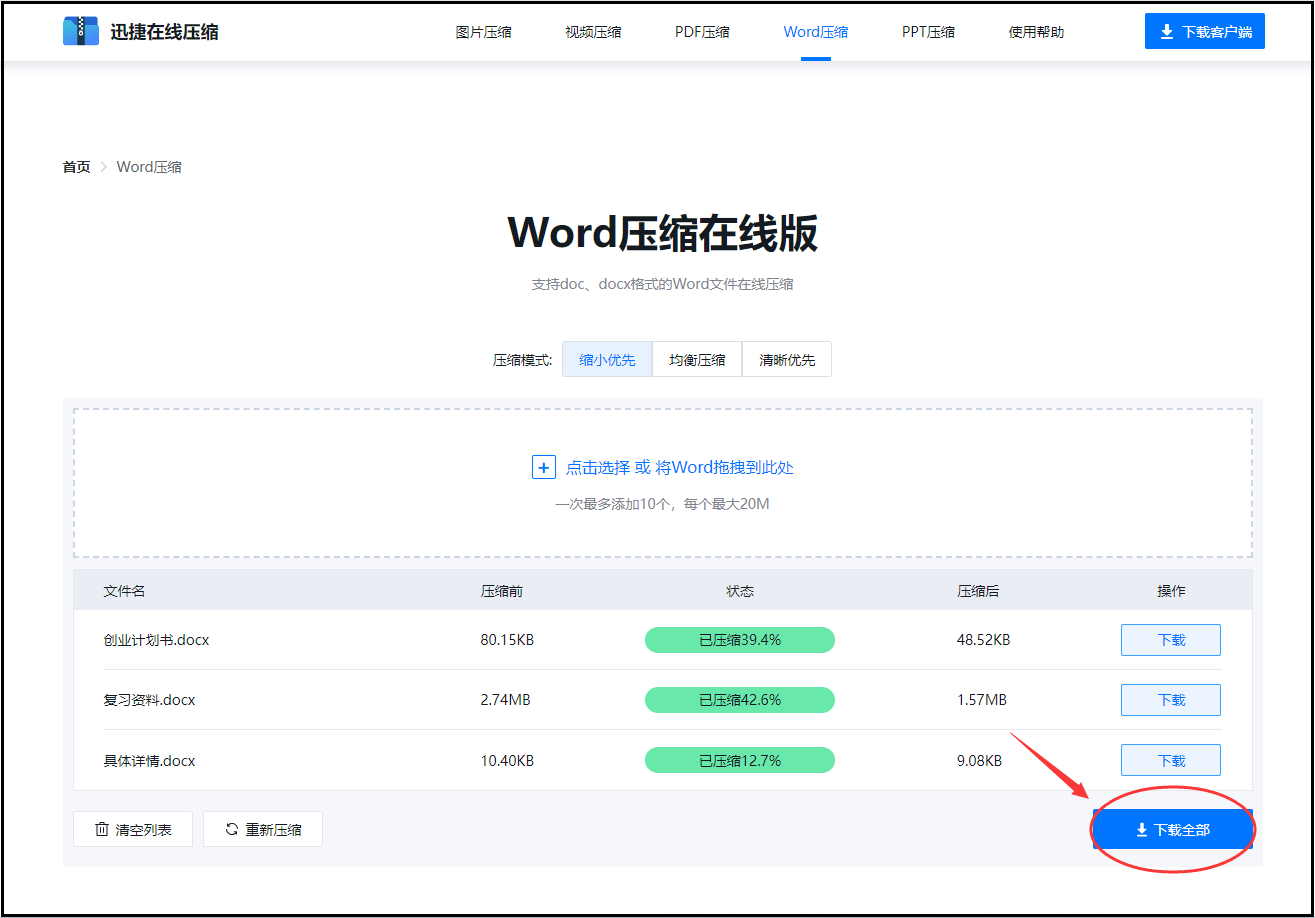Open the 使用帮助 menu item
The width and height of the screenshot is (1315, 918).
click(1037, 31)
